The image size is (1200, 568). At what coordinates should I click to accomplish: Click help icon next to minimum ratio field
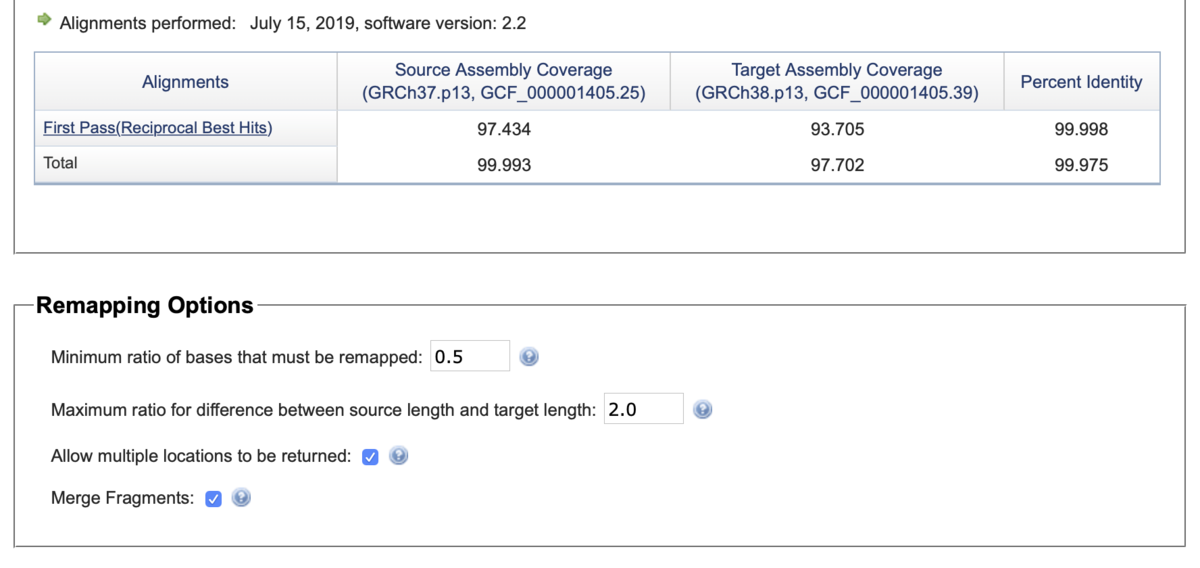[530, 357]
